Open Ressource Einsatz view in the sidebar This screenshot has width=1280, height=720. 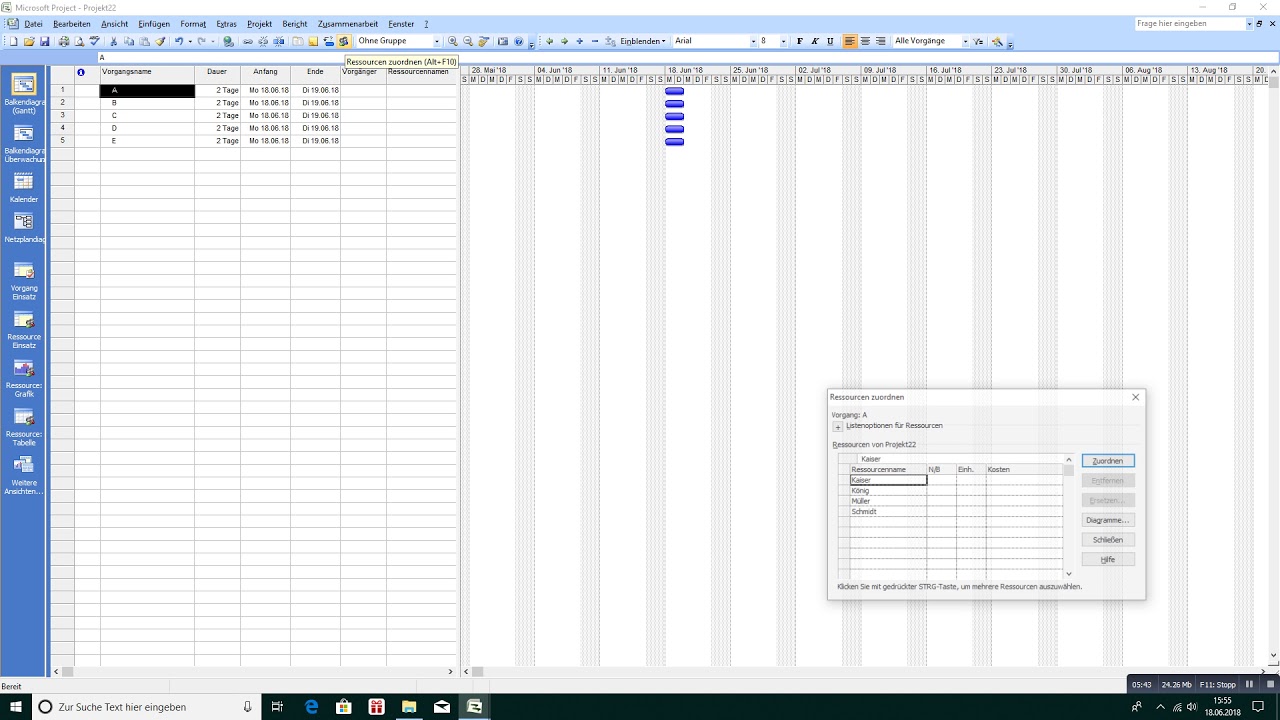click(x=23, y=330)
